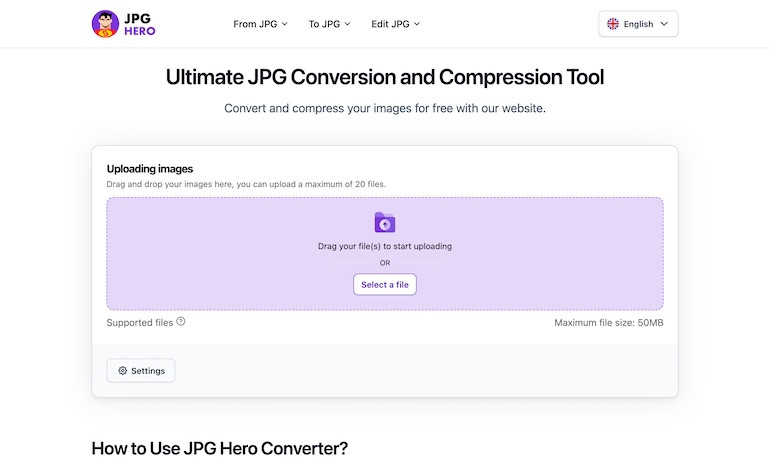Click the Select a file button

[385, 284]
